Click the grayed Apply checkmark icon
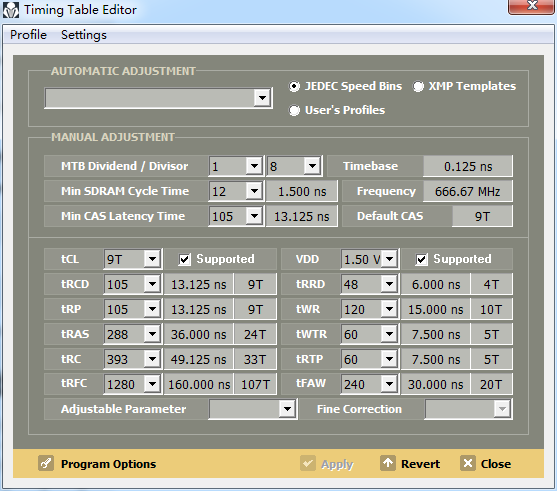The height and width of the screenshot is (491, 557). 308,463
